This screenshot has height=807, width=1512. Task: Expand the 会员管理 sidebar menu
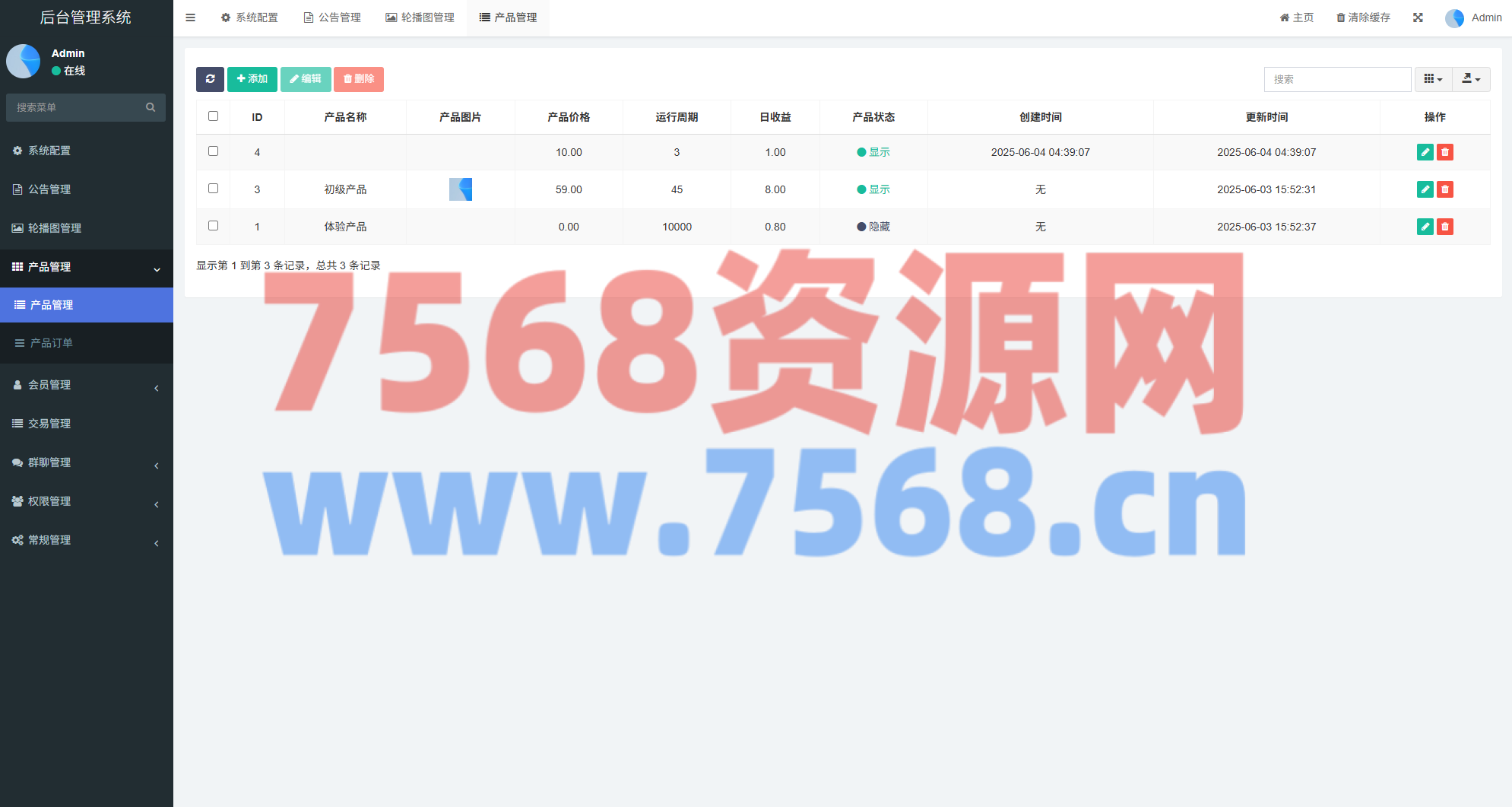[86, 385]
